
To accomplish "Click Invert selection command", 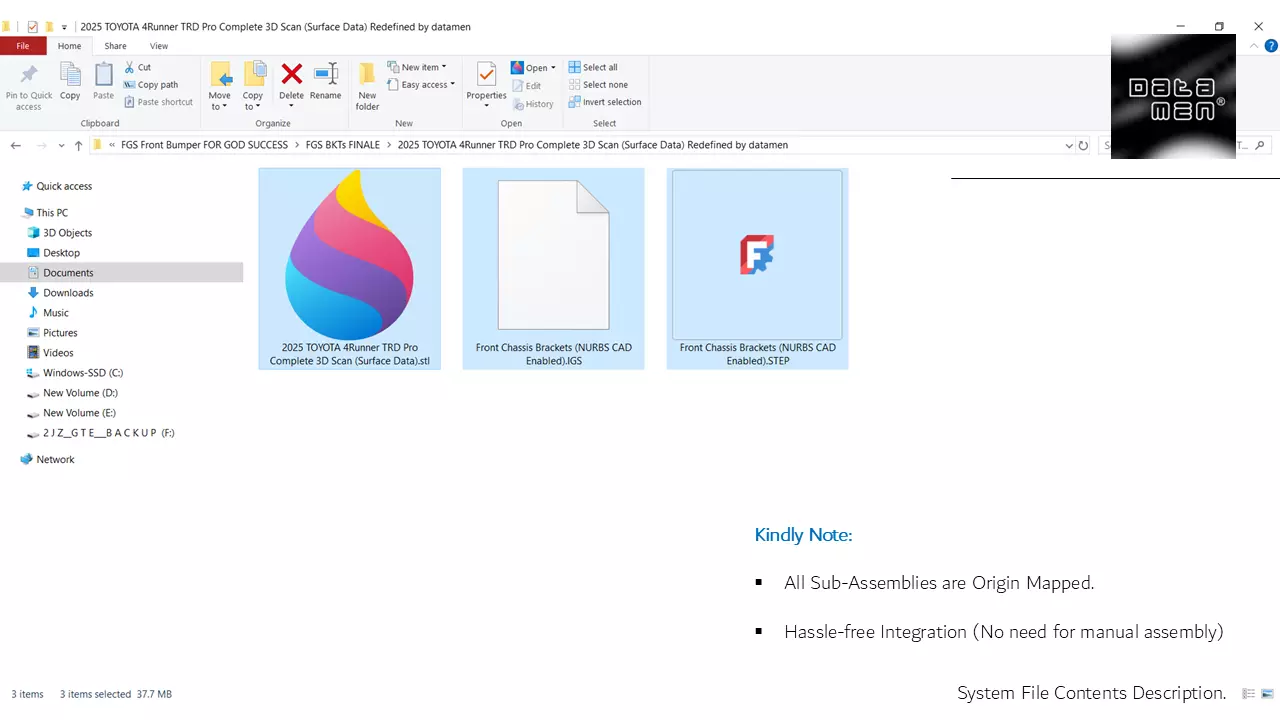I will 605,102.
